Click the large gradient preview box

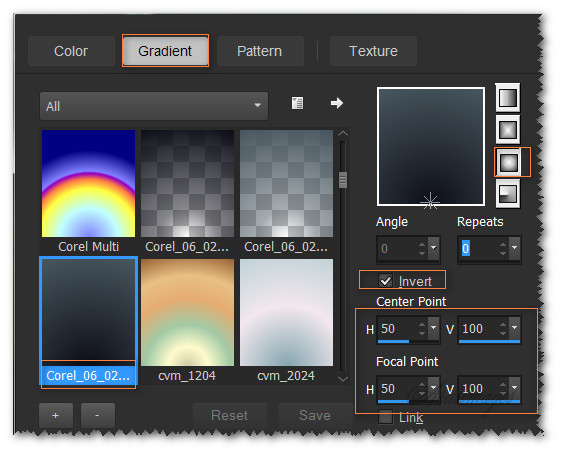coord(431,147)
